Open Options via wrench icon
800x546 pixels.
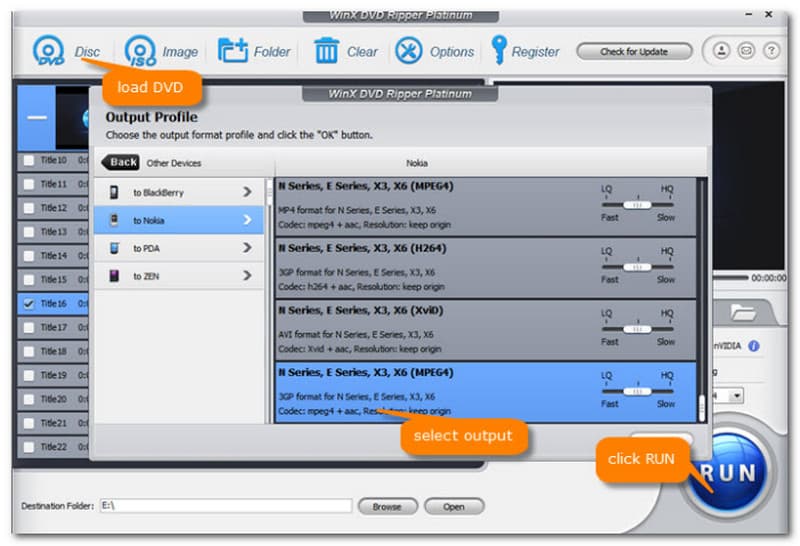pos(409,51)
